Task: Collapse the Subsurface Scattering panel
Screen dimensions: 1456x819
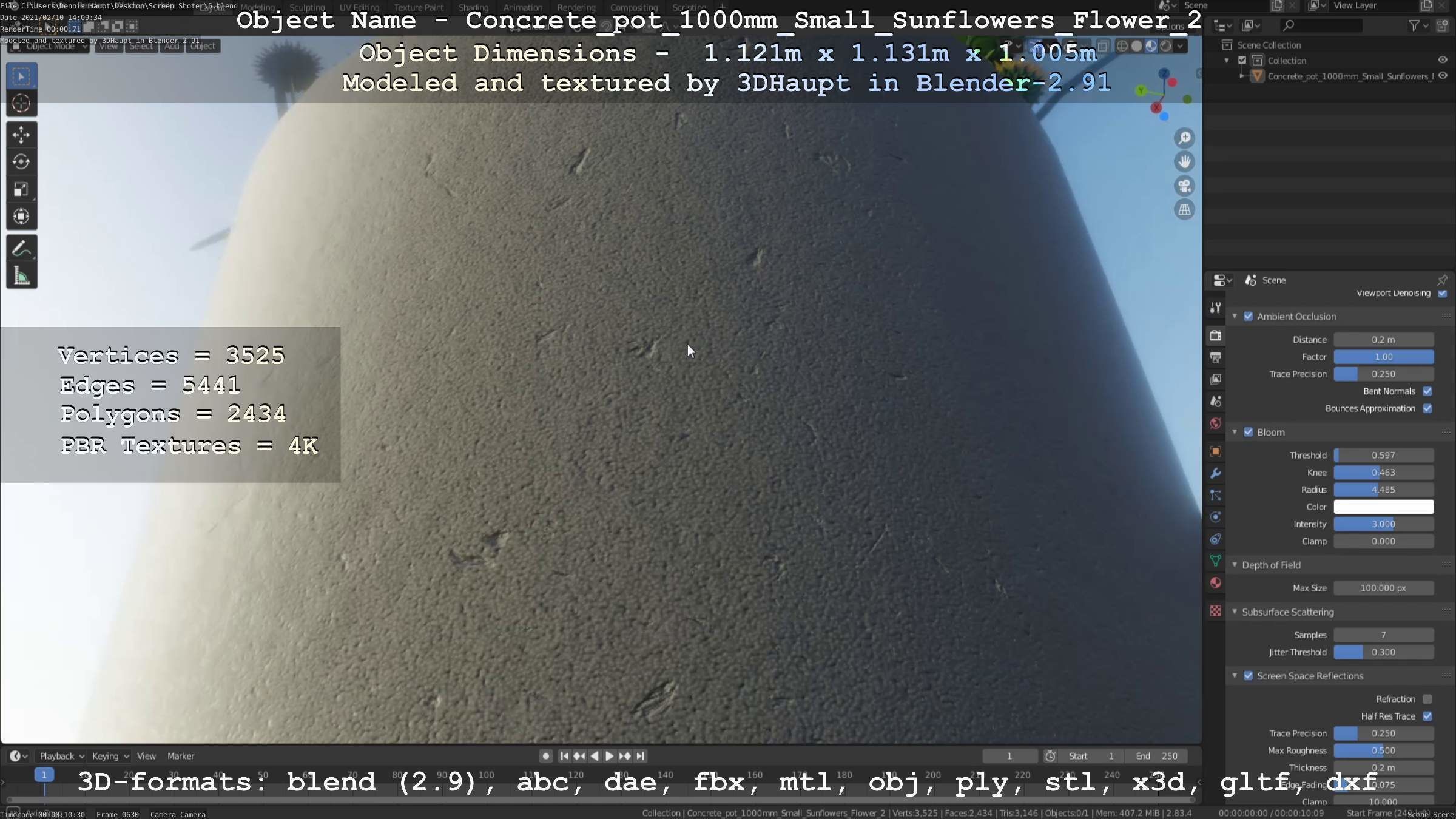Action: coord(1235,612)
